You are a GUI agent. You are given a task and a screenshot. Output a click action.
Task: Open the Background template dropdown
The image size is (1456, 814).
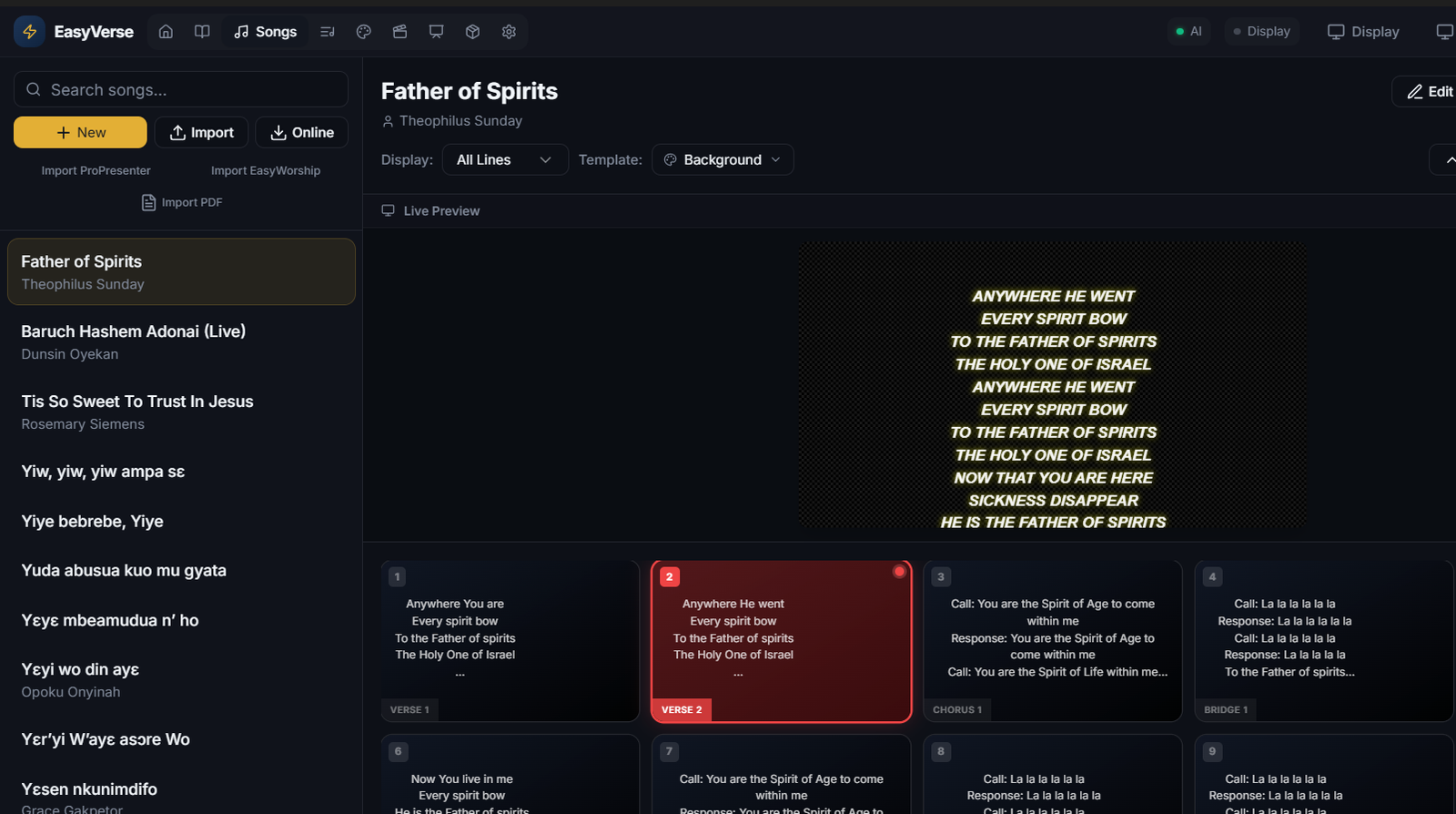tap(723, 160)
